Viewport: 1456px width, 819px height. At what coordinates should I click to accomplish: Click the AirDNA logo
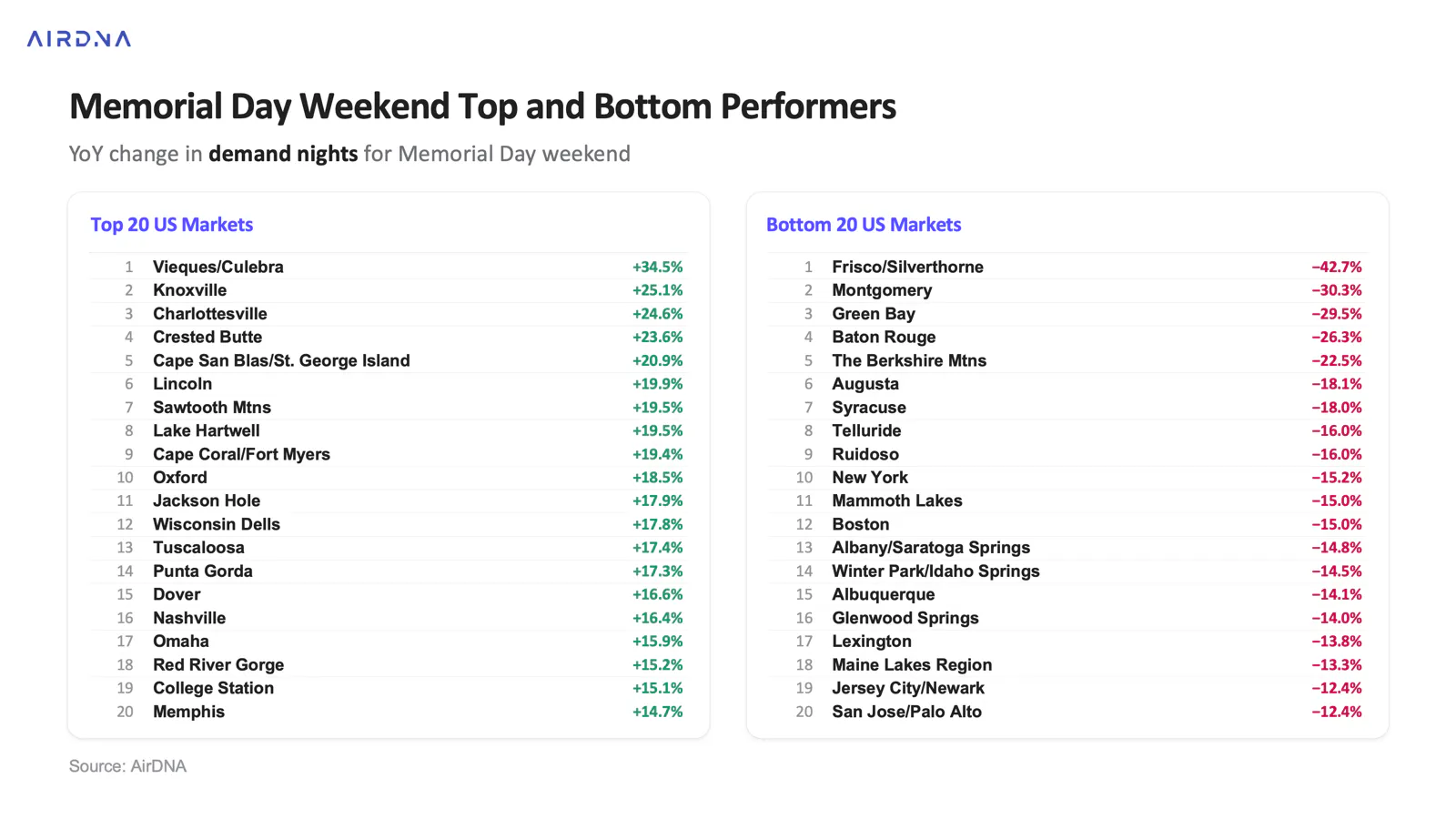pyautogui.click(x=79, y=38)
